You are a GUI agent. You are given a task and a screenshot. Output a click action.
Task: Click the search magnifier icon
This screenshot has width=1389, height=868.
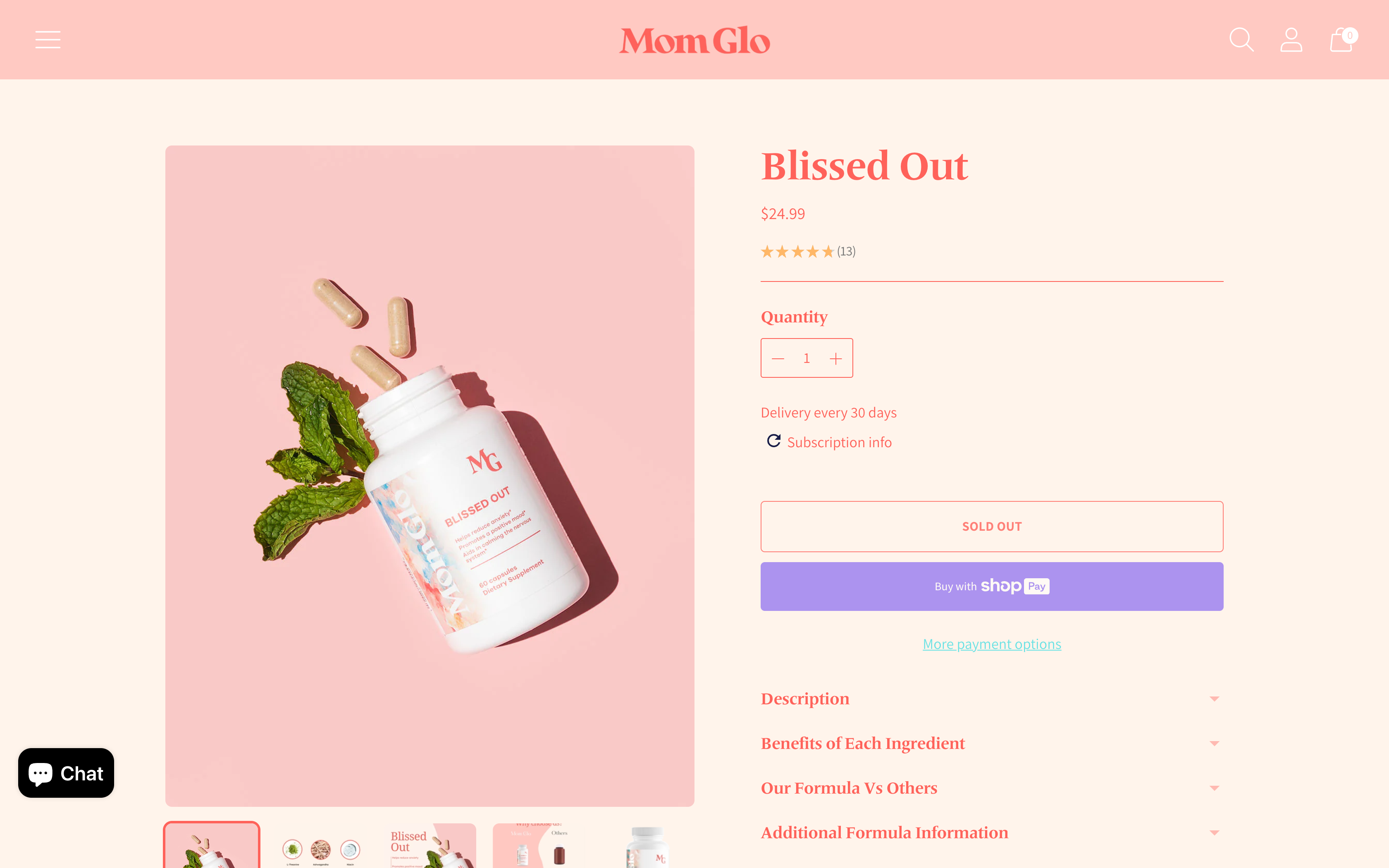click(x=1241, y=40)
